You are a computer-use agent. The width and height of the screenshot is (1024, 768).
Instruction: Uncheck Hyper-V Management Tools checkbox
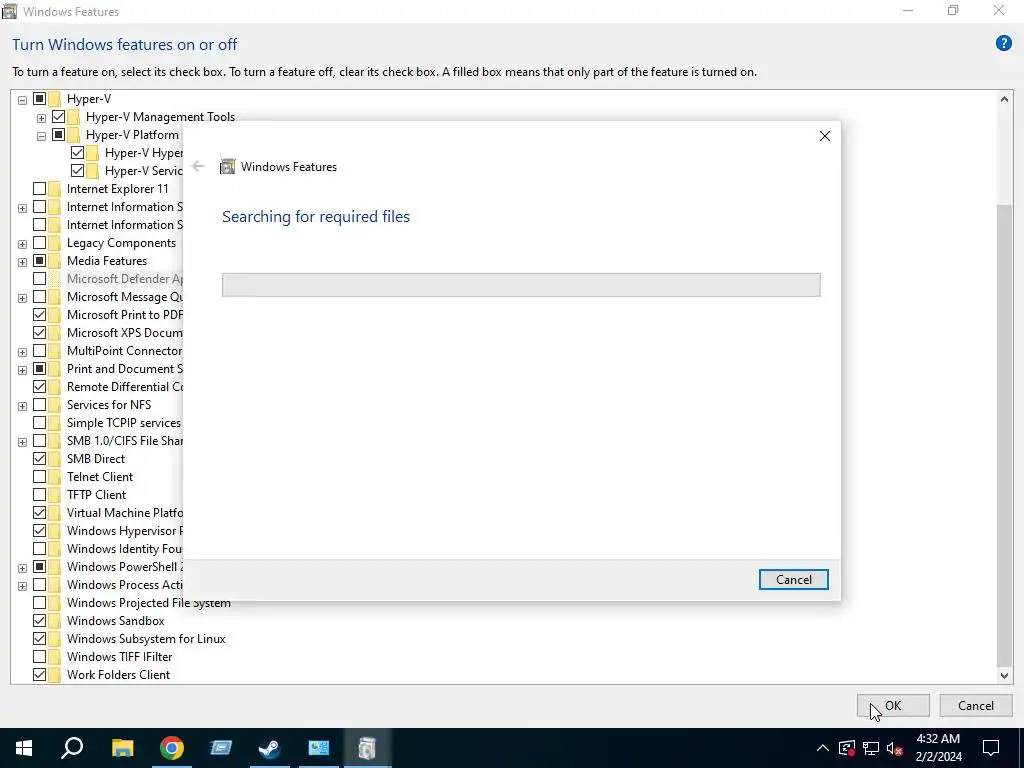pos(58,117)
